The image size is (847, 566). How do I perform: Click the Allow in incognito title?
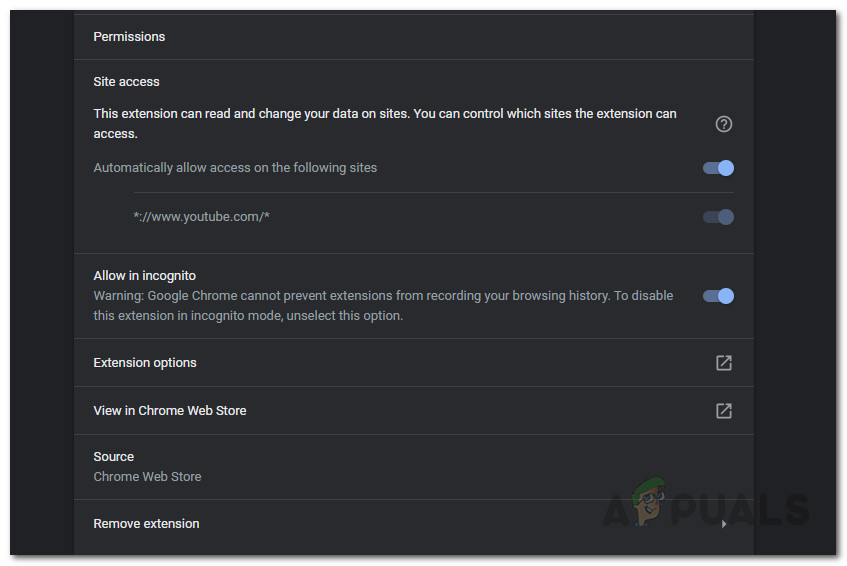tap(144, 276)
